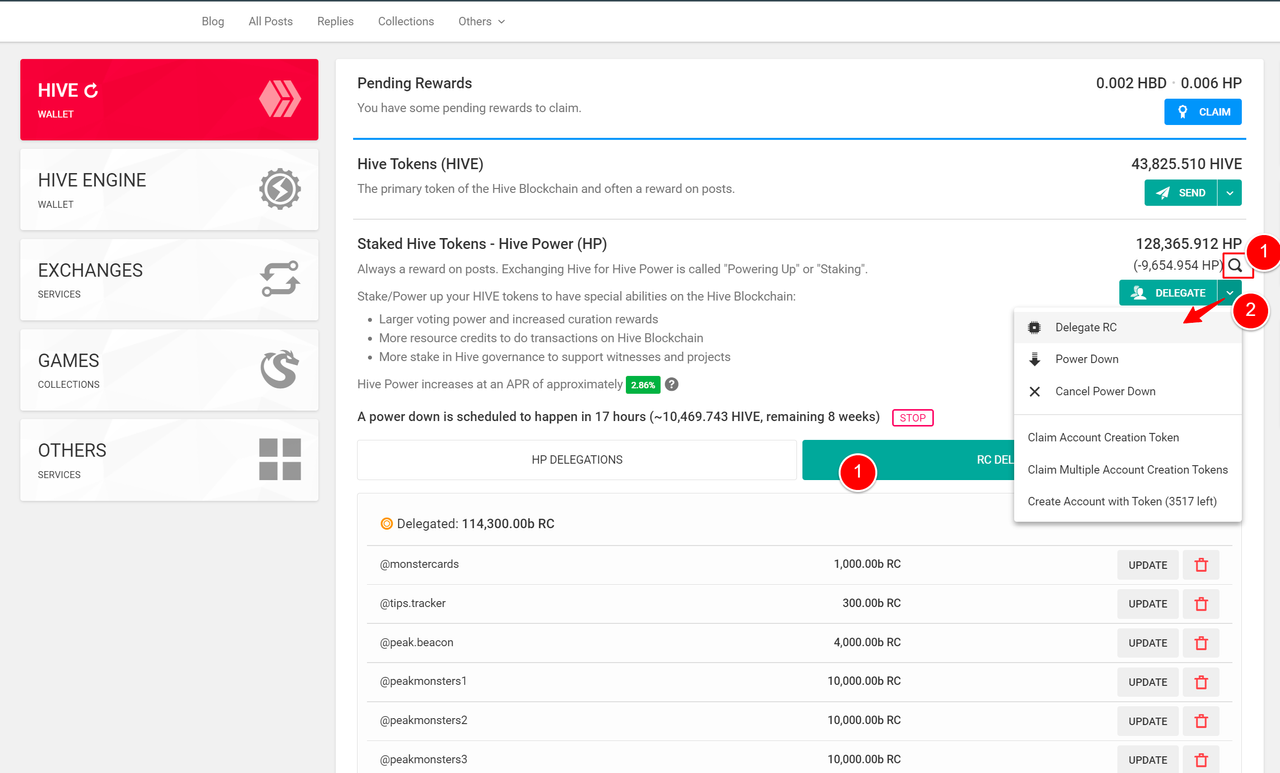The height and width of the screenshot is (773, 1280).
Task: Click the dragon icon in GAMES card
Action: [280, 369]
